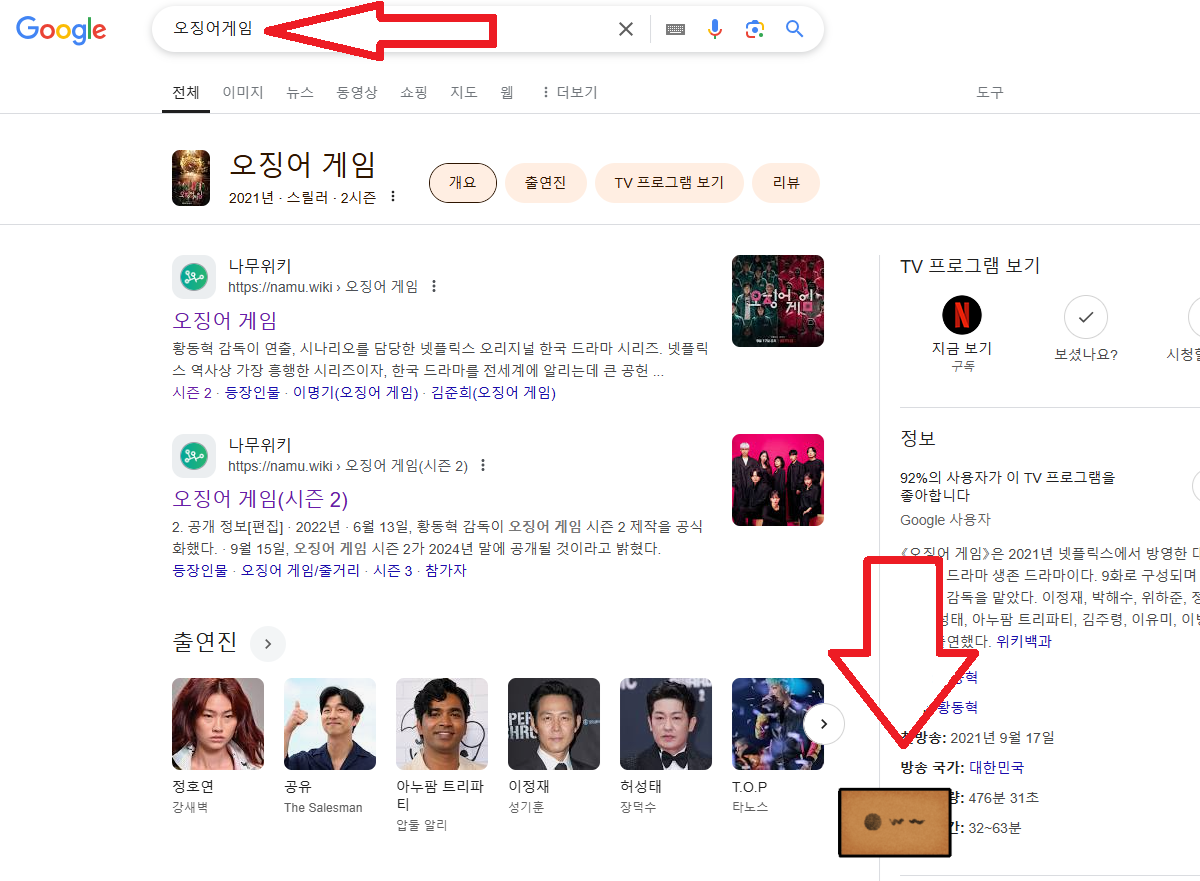Expand the 출연진 cast section arrow

pyautogui.click(x=268, y=644)
